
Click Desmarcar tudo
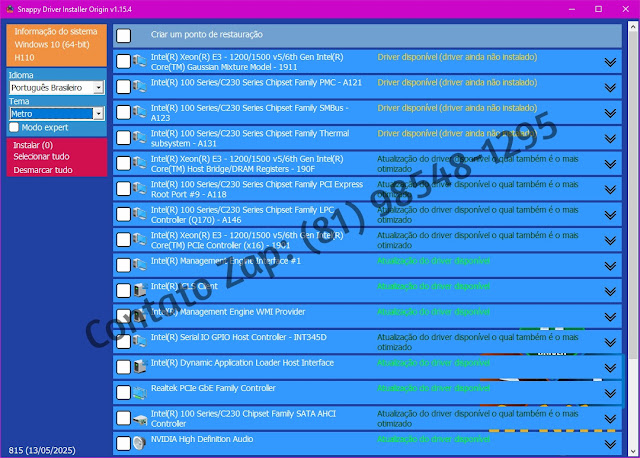point(43,170)
